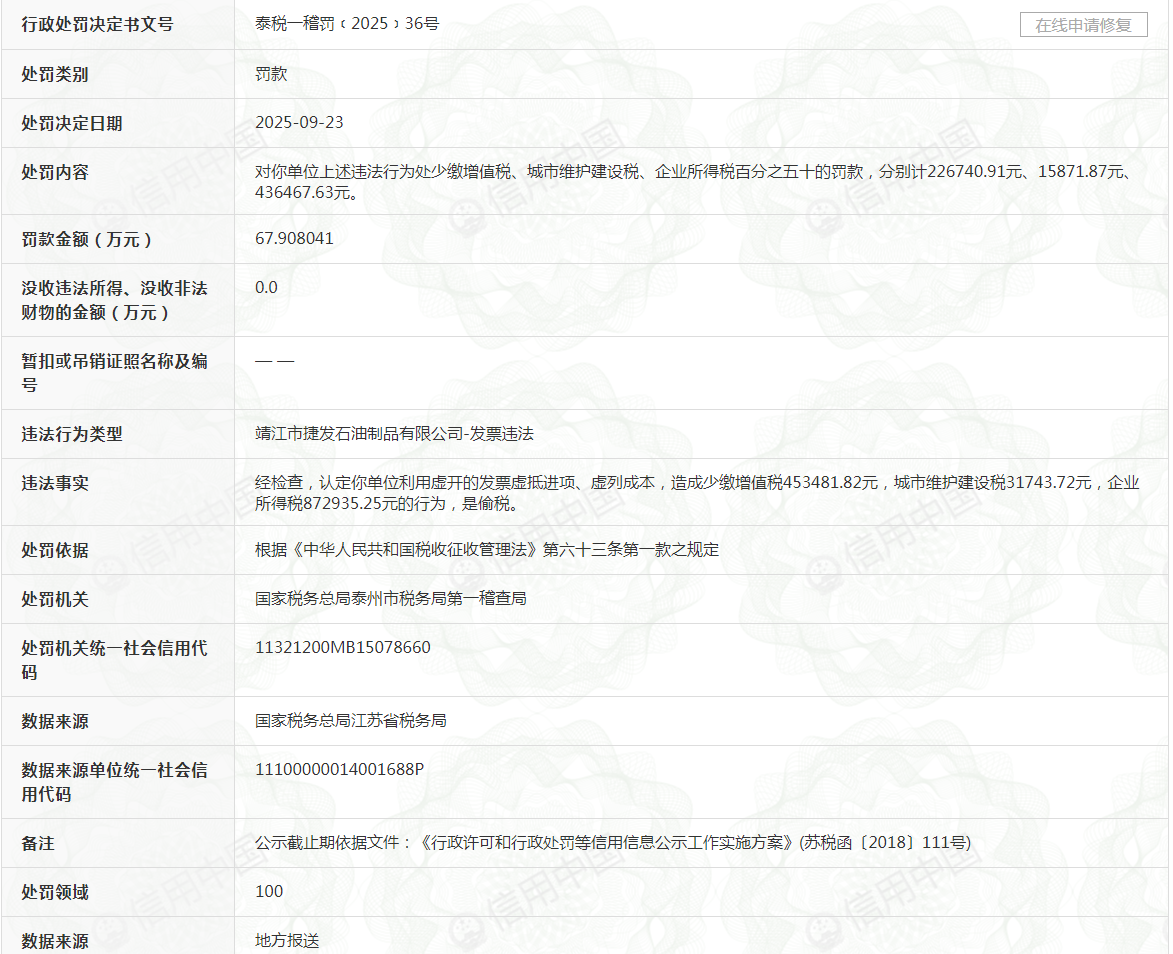The width and height of the screenshot is (1173, 954).
Task: Click the violation type 靖江市捷发石油制品有限公司-发票违法
Action: click(x=394, y=434)
